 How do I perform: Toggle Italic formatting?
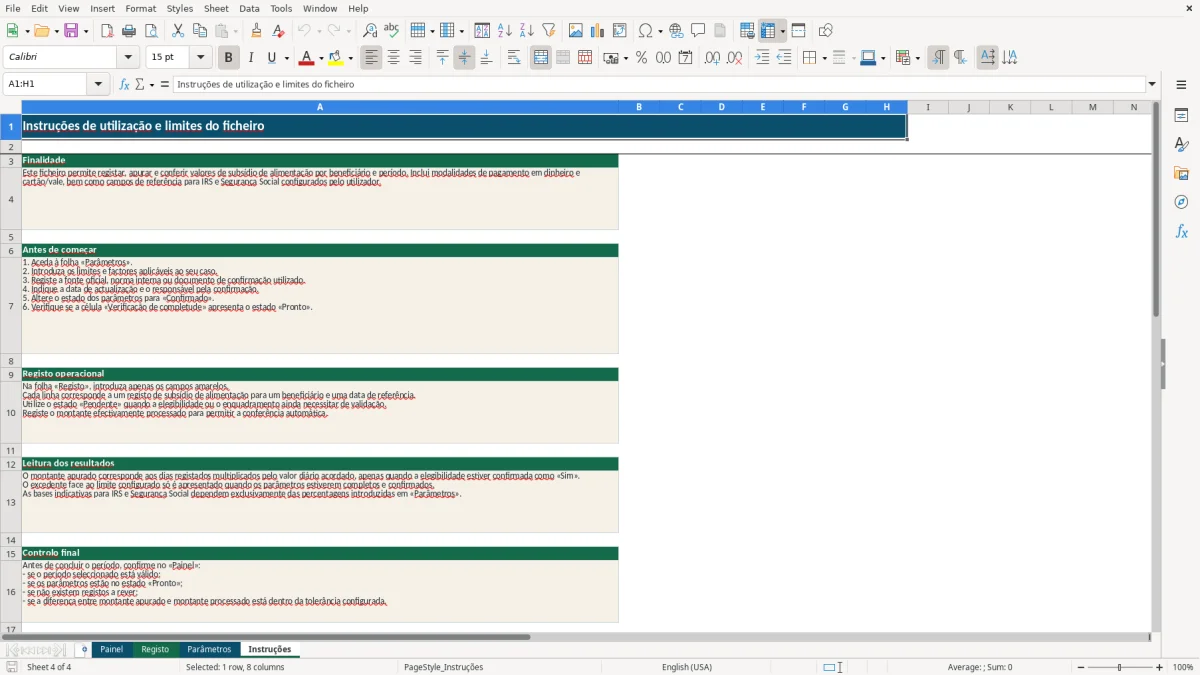251,58
